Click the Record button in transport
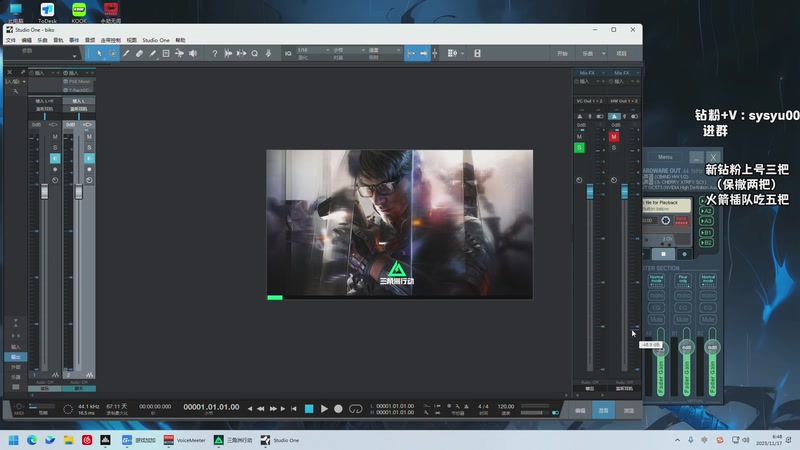The width and height of the screenshot is (800, 450). pos(338,408)
